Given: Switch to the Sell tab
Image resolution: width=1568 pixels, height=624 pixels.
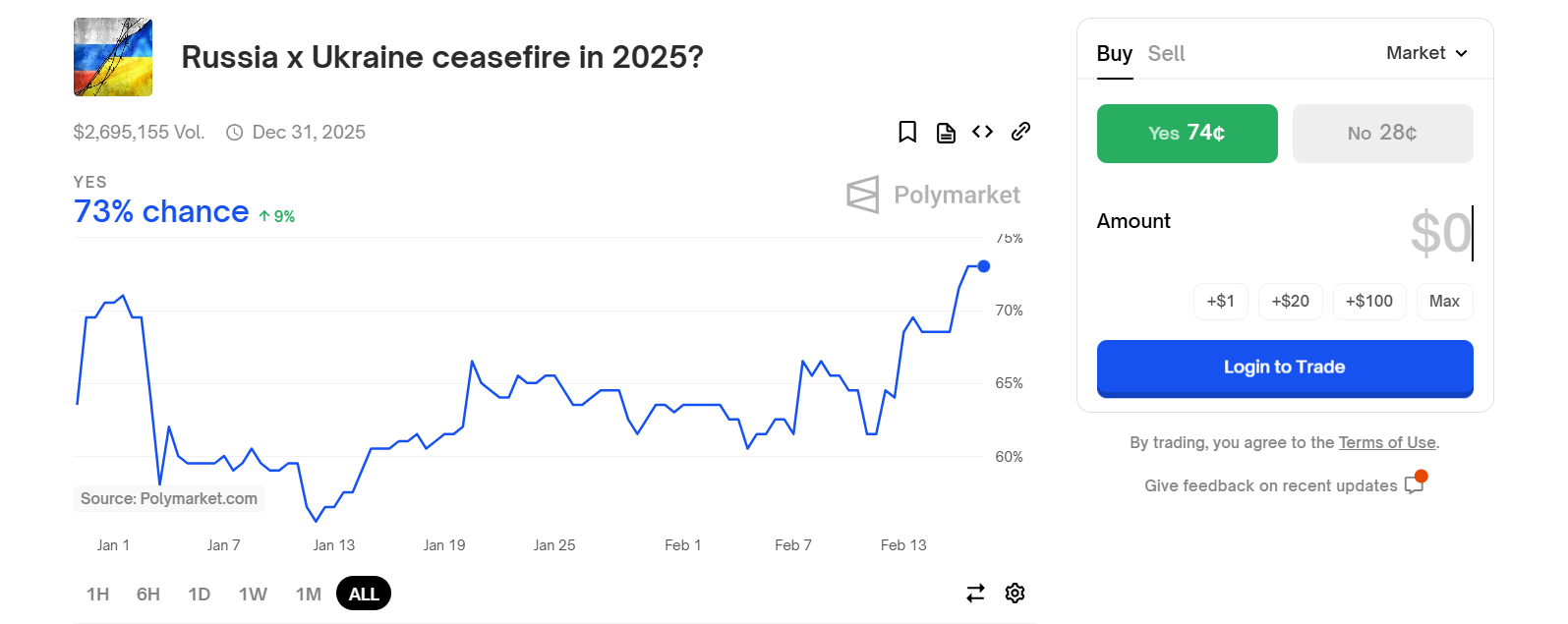Looking at the screenshot, I should [1166, 54].
